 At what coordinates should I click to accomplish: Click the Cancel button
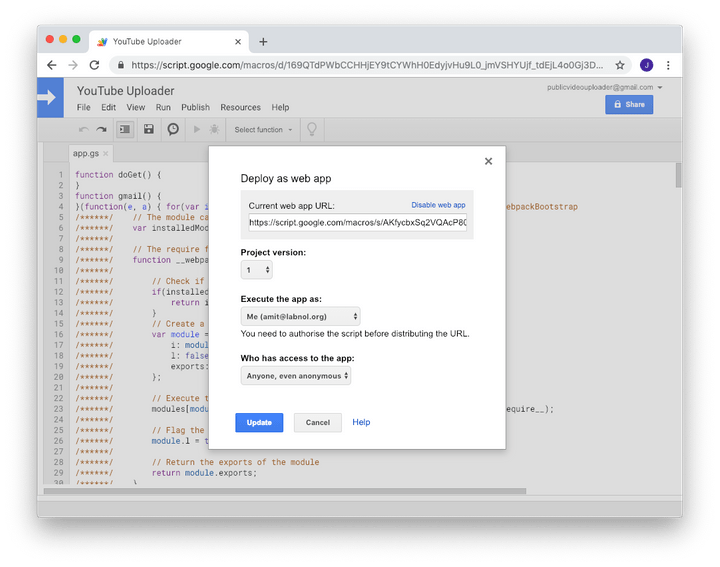318,422
